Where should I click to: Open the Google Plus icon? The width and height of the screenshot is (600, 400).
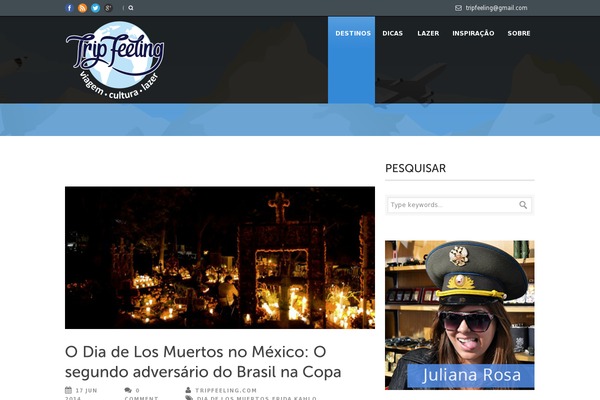tap(108, 8)
